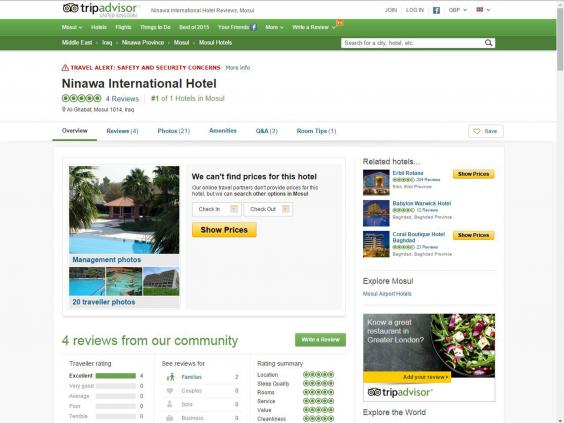Image resolution: width=564 pixels, height=423 pixels.
Task: Click Show Prices for Erbil Rotana
Action: coord(473,174)
